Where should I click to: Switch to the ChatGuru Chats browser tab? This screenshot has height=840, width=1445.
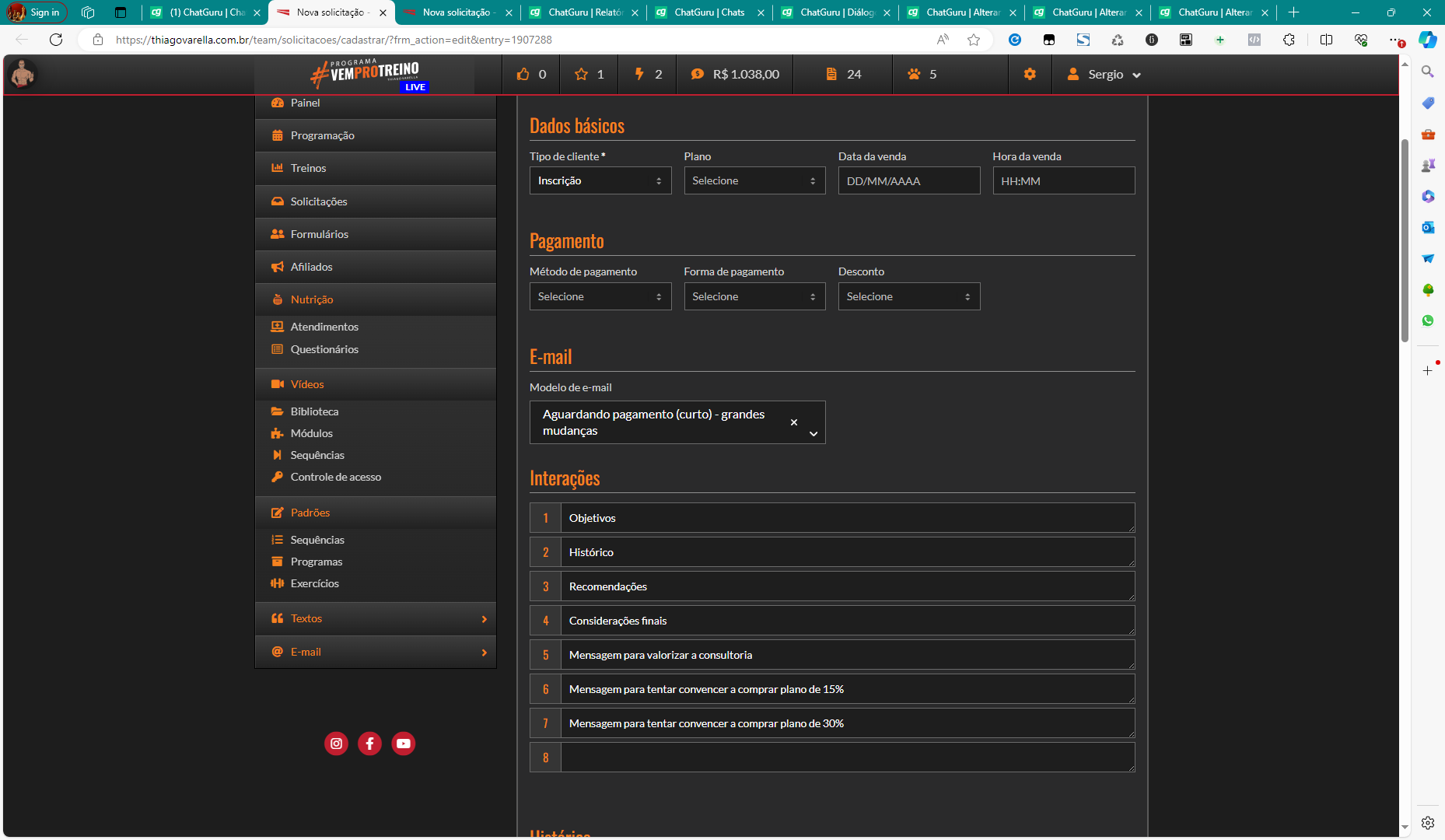click(x=709, y=12)
